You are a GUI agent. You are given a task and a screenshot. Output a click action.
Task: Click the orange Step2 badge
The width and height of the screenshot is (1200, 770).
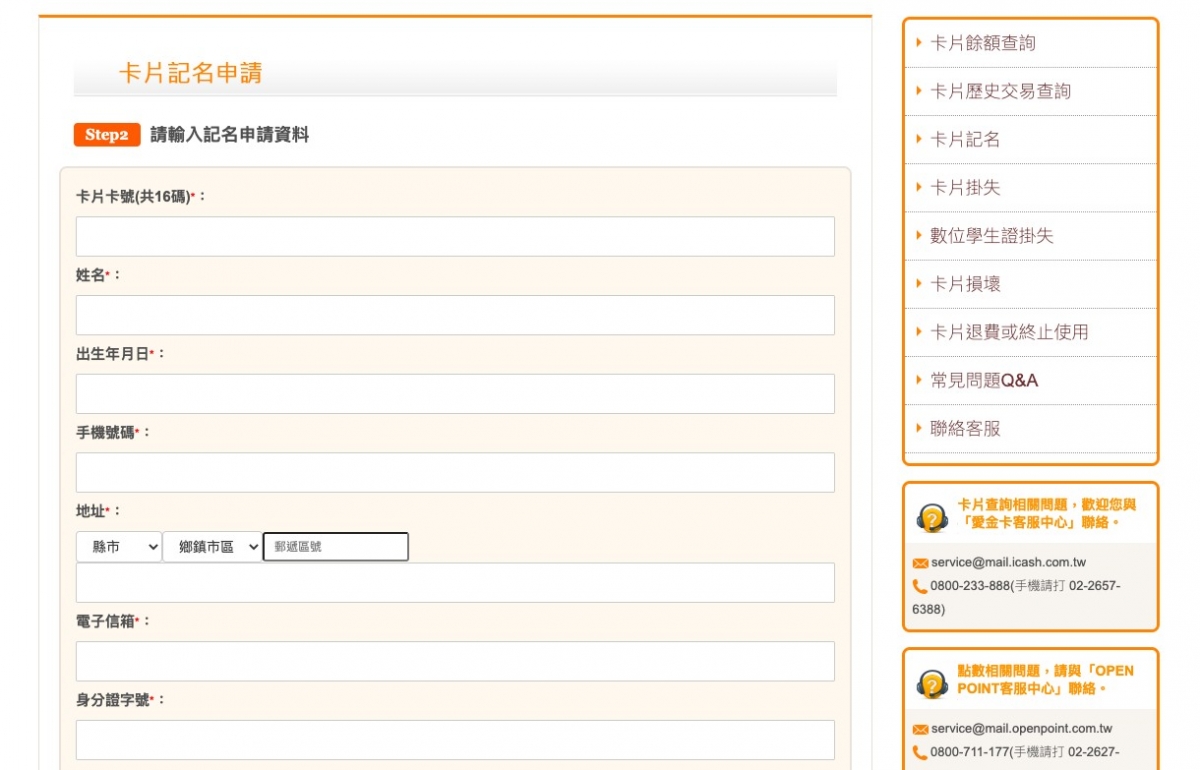point(107,135)
